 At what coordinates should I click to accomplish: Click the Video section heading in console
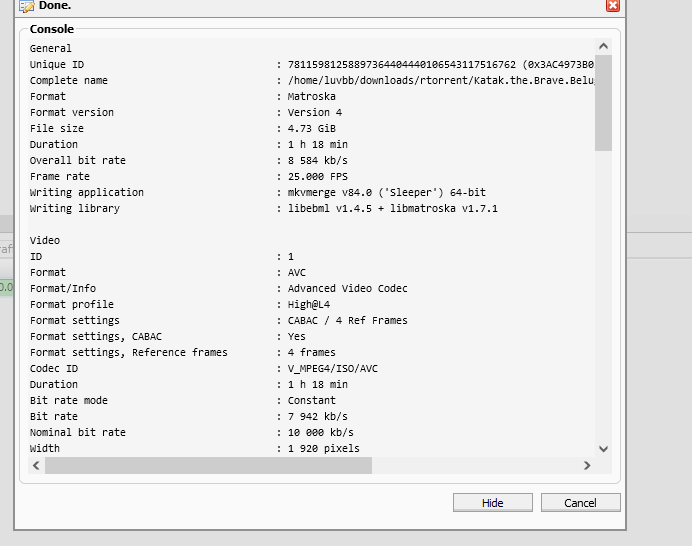coord(45,240)
